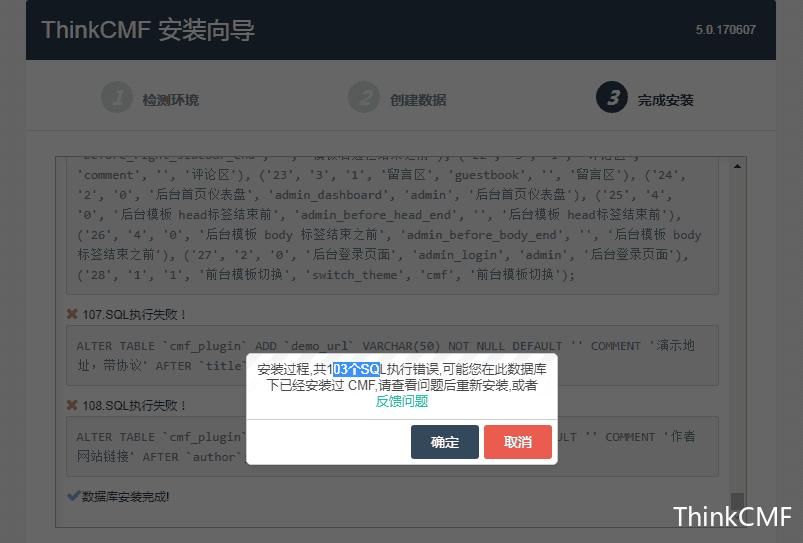803x543 pixels.
Task: Click the 确定 confirm button
Action: tap(445, 442)
